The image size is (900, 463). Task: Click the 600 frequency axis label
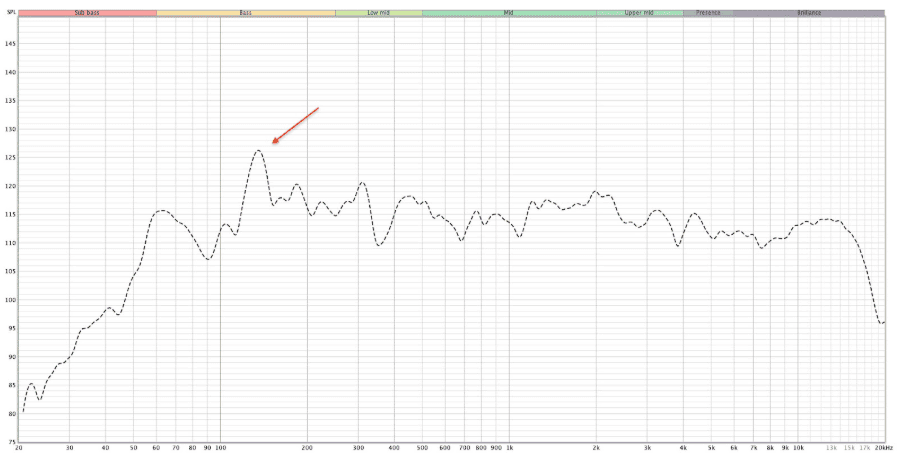pos(445,448)
